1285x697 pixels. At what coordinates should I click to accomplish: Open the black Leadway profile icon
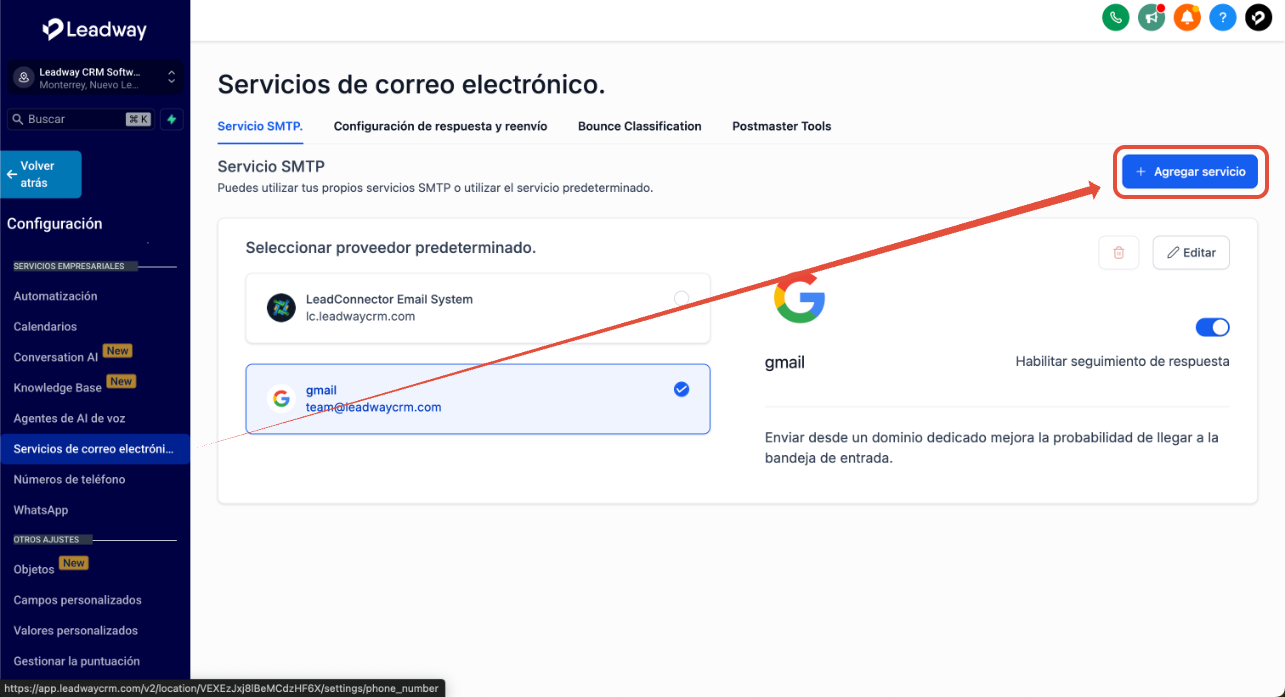pyautogui.click(x=1258, y=17)
